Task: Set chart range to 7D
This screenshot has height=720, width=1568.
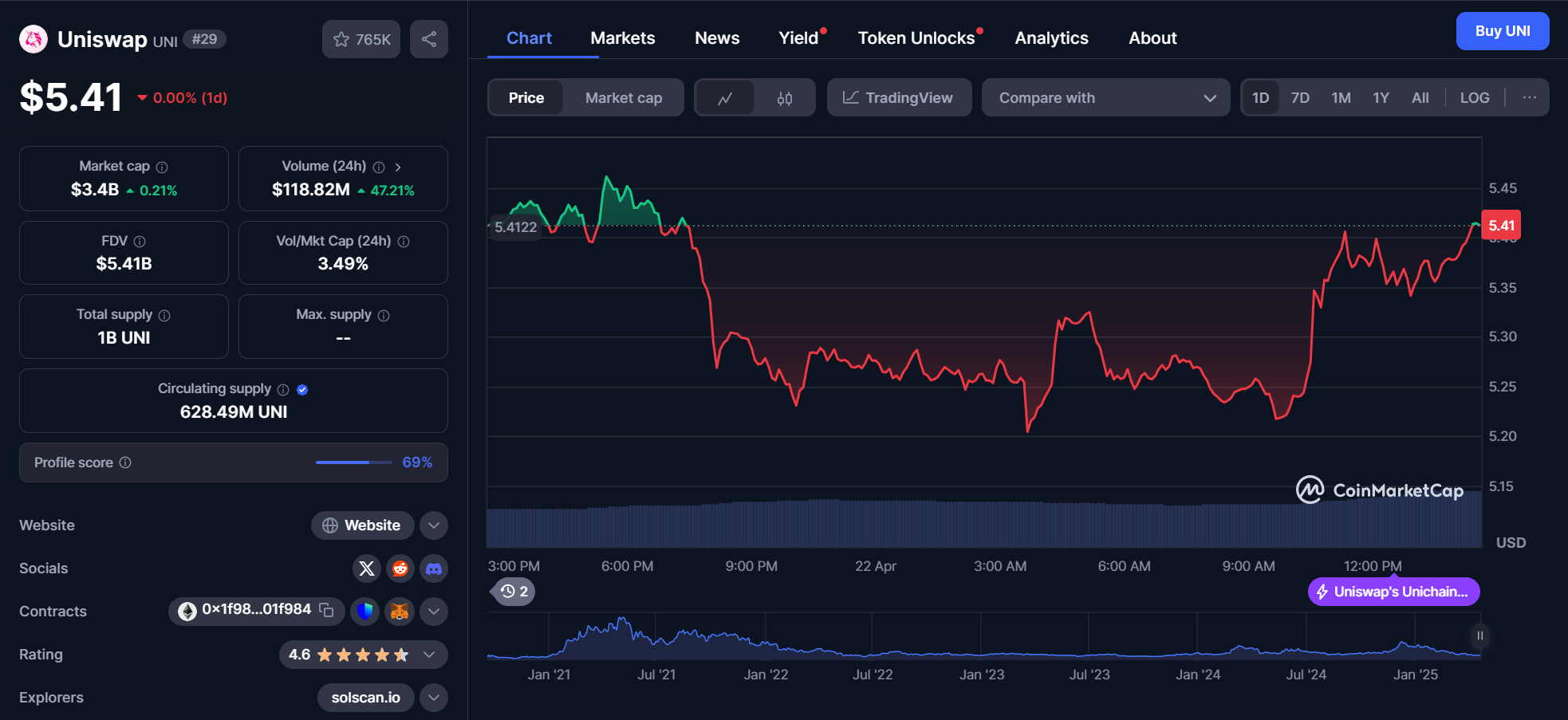Action: [x=1300, y=98]
